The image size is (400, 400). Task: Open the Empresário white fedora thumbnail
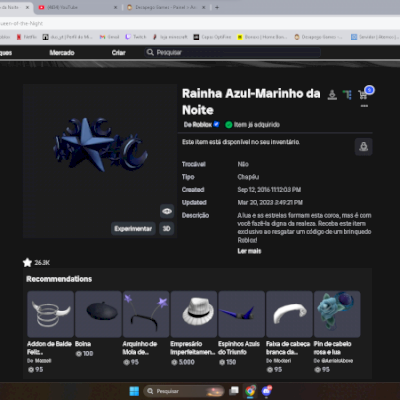point(194,314)
